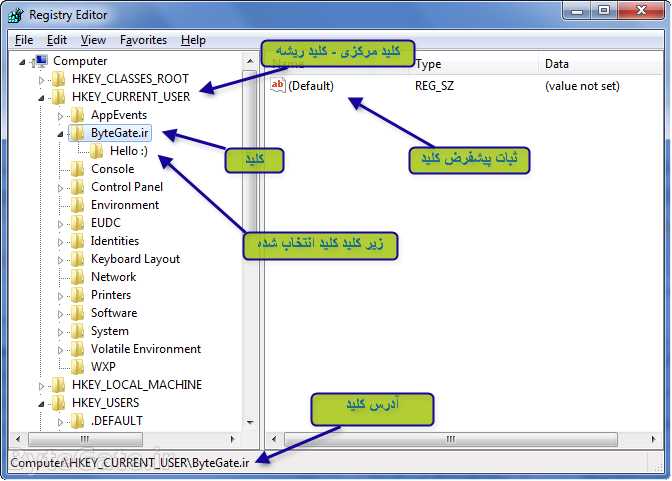This screenshot has width=672, height=481.
Task: Click the Console folder icon
Action: pyautogui.click(x=77, y=169)
